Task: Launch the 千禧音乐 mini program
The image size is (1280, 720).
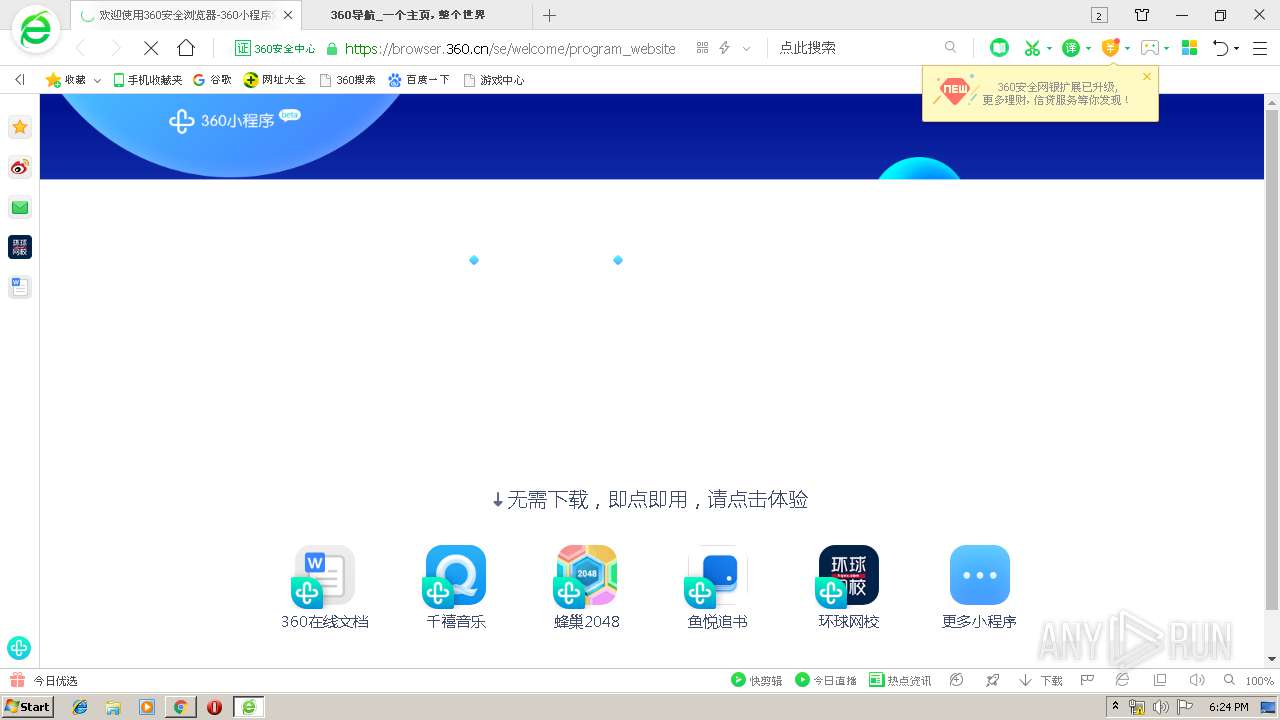Action: coord(455,577)
